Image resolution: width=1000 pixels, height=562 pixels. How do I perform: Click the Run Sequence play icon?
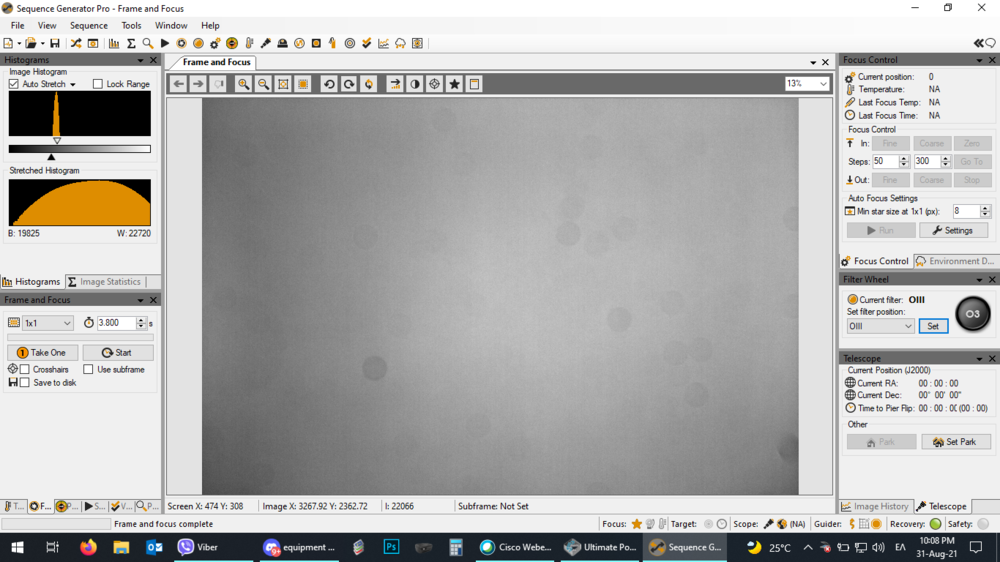(x=165, y=43)
